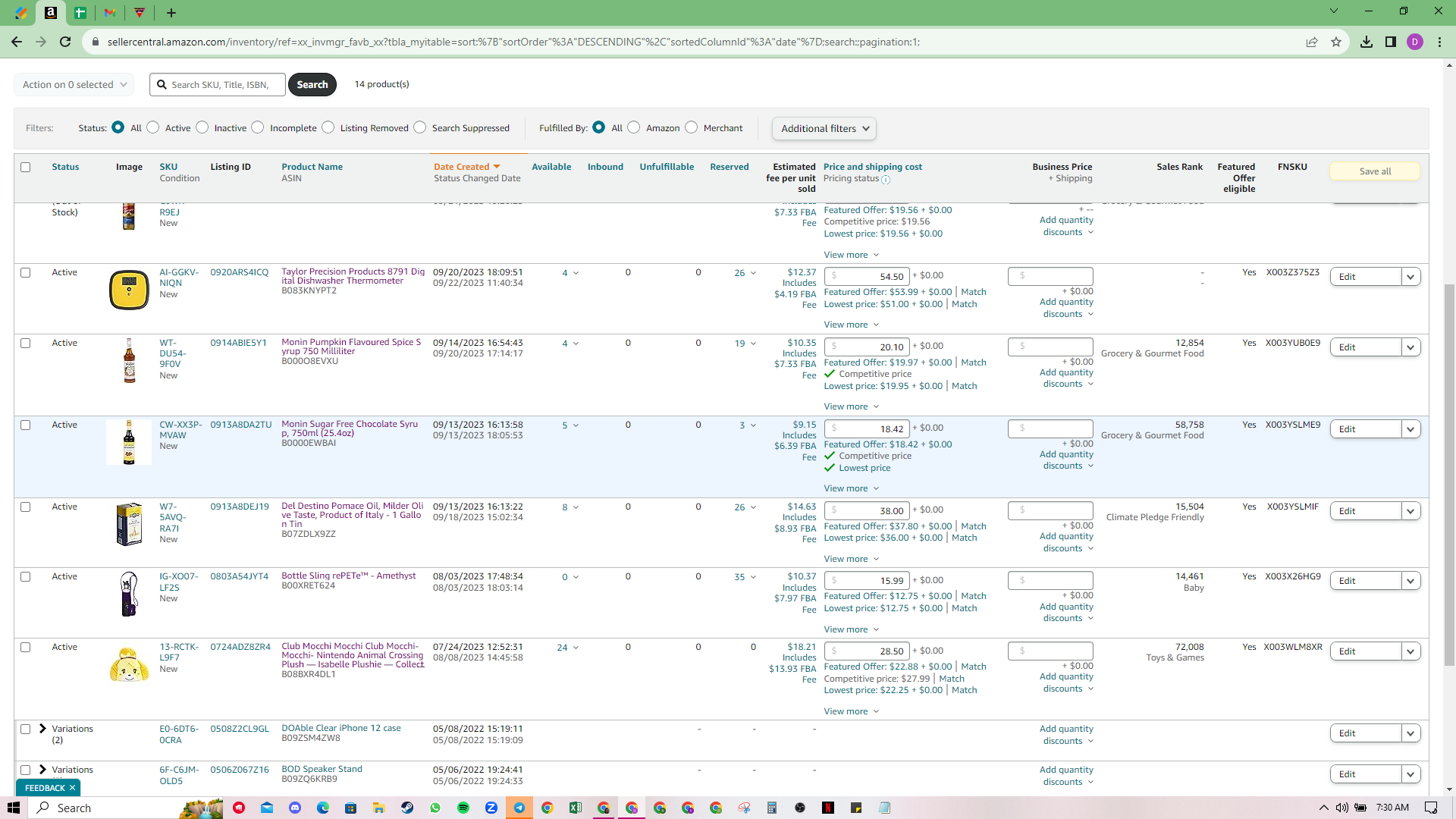Viewport: 1456px width, 819px height.
Task: Click the pricing status info icon
Action: (886, 180)
